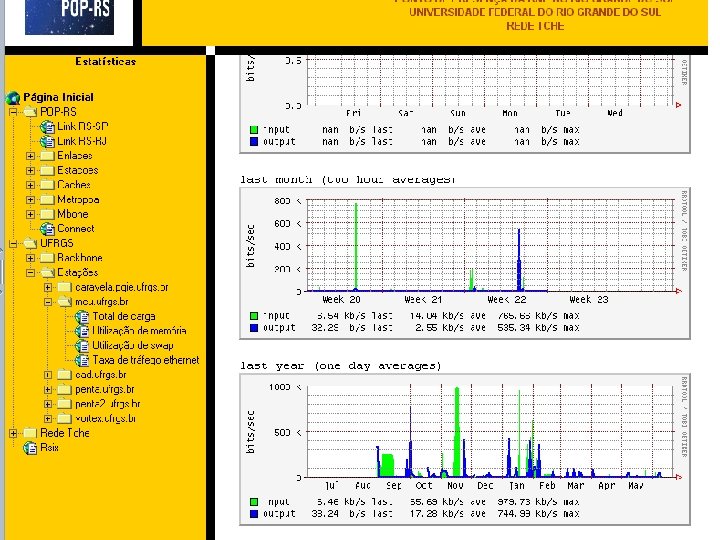Image resolution: width=720 pixels, height=540 pixels.
Task: Click the penta.ufrgs.br folder icon
Action: coord(64,389)
